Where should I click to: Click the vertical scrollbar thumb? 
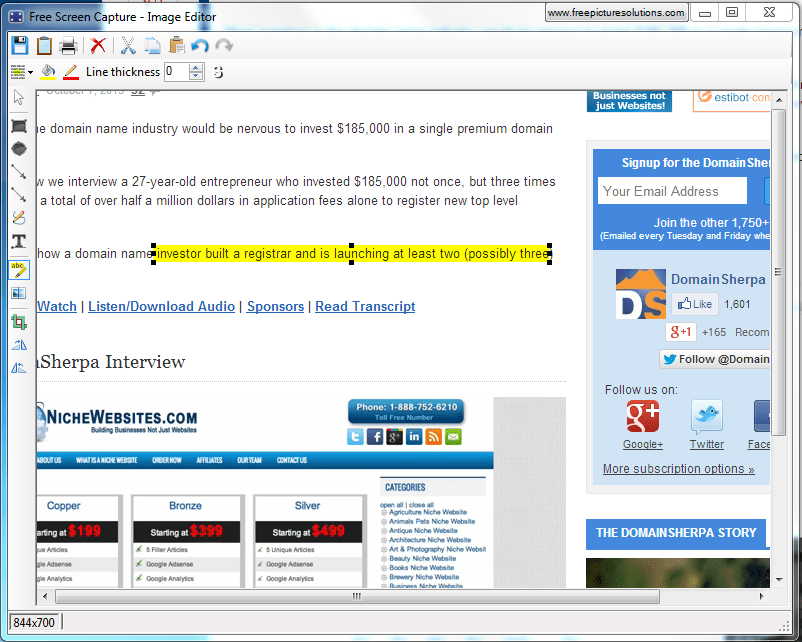(x=778, y=272)
